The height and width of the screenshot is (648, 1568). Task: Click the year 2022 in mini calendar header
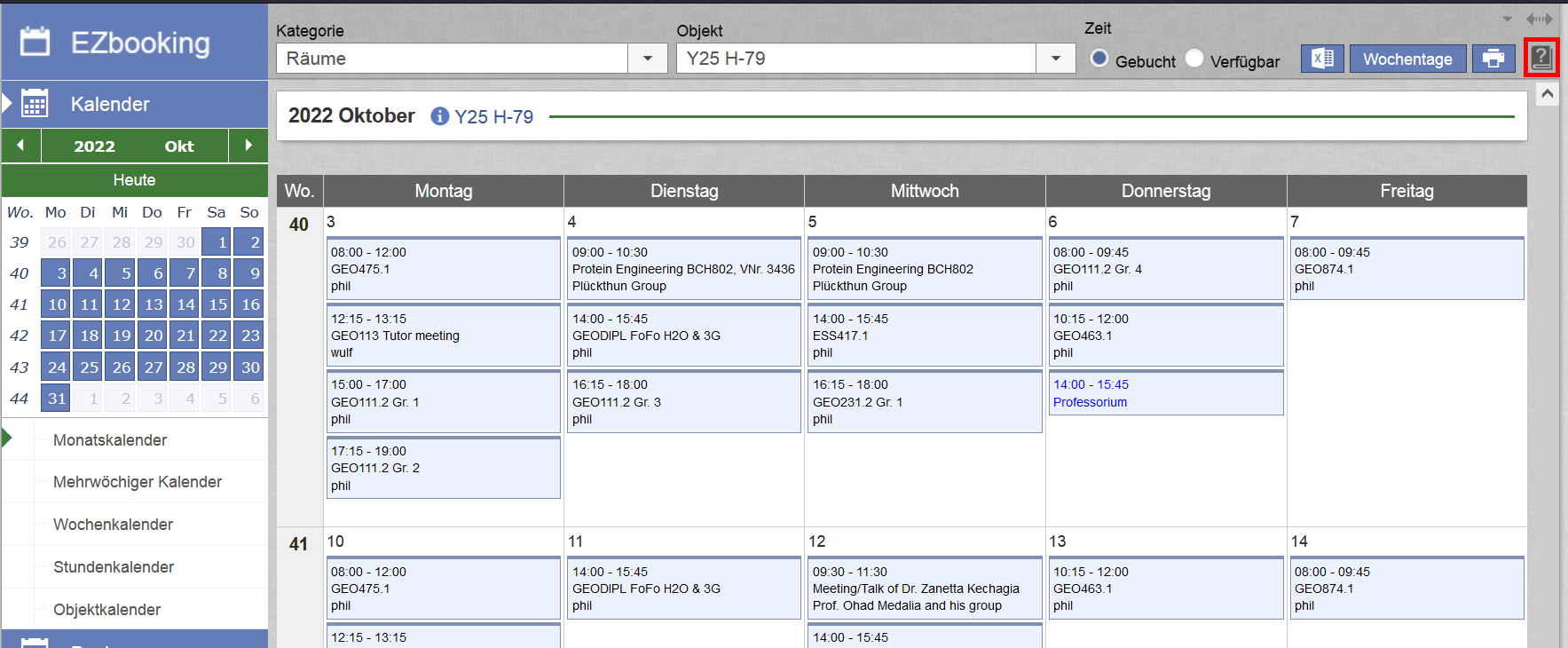tap(94, 146)
